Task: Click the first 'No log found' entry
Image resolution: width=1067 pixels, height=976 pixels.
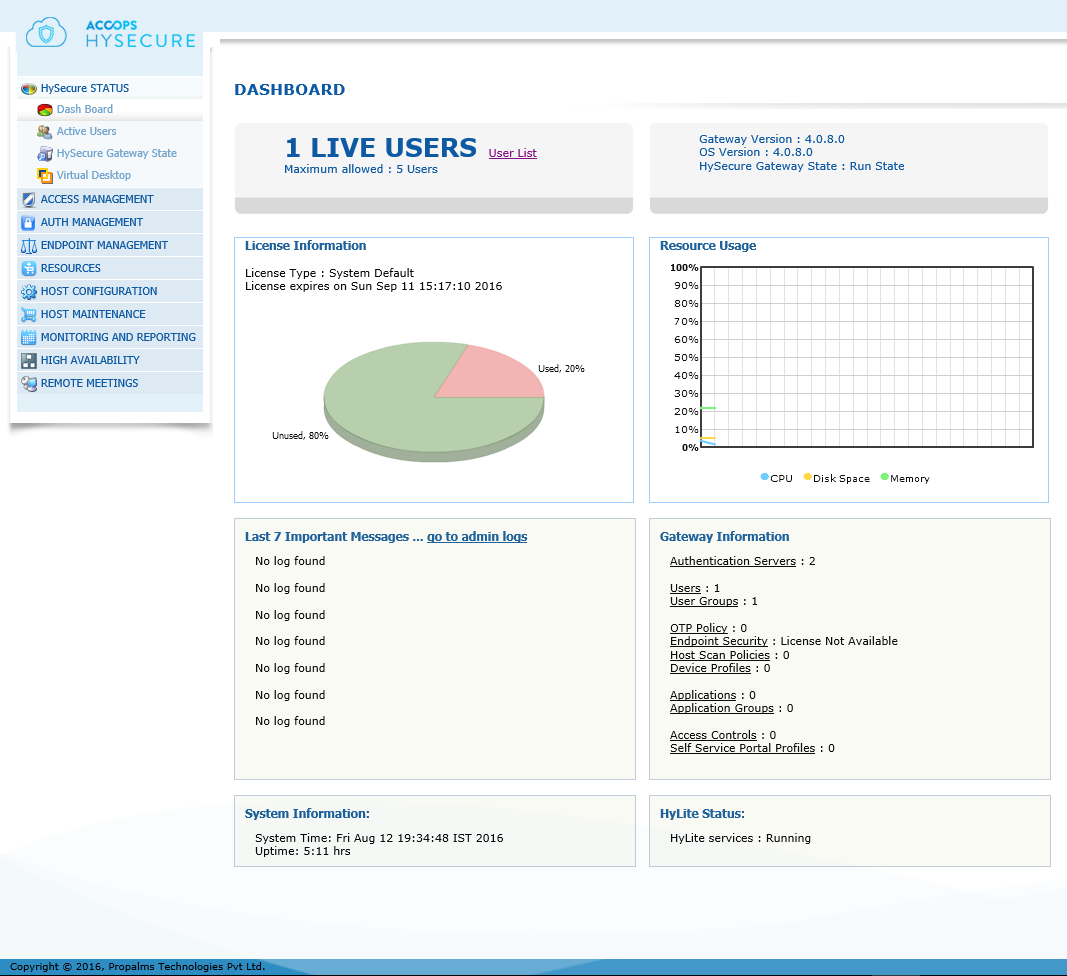Action: pyautogui.click(x=290, y=562)
